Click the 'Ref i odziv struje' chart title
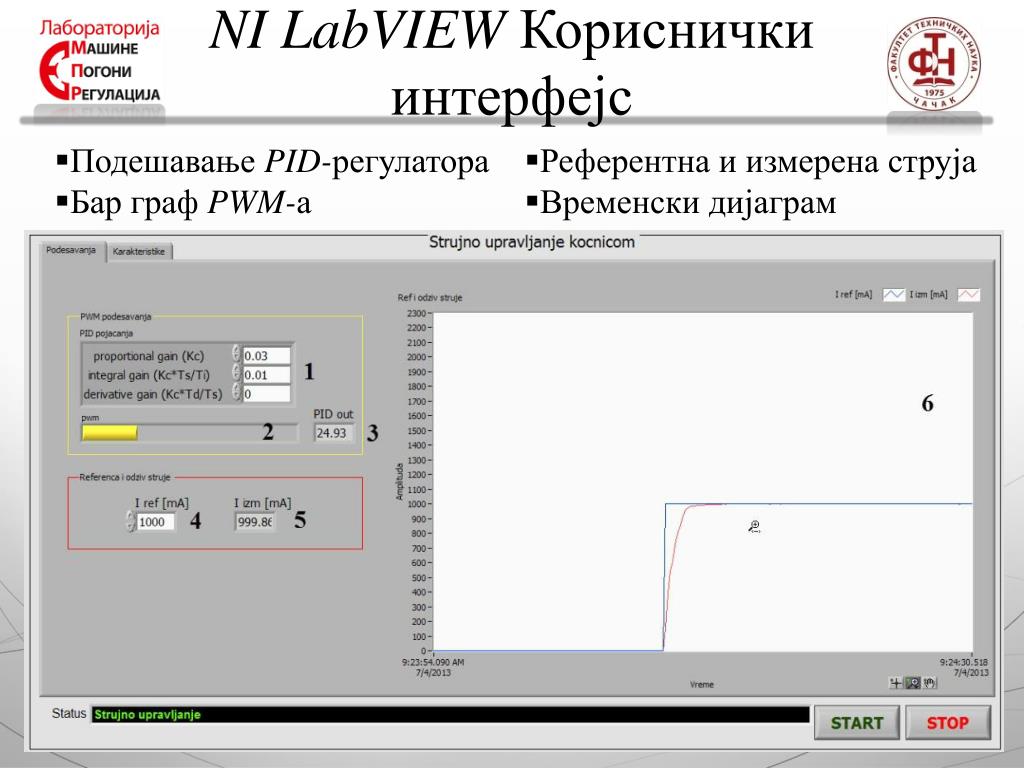This screenshot has height=768, width=1024. click(x=430, y=298)
